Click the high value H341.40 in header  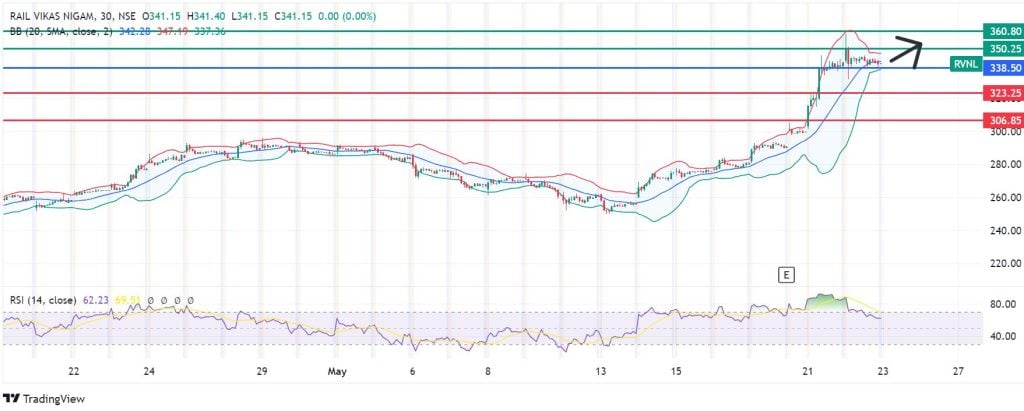pyautogui.click(x=206, y=16)
